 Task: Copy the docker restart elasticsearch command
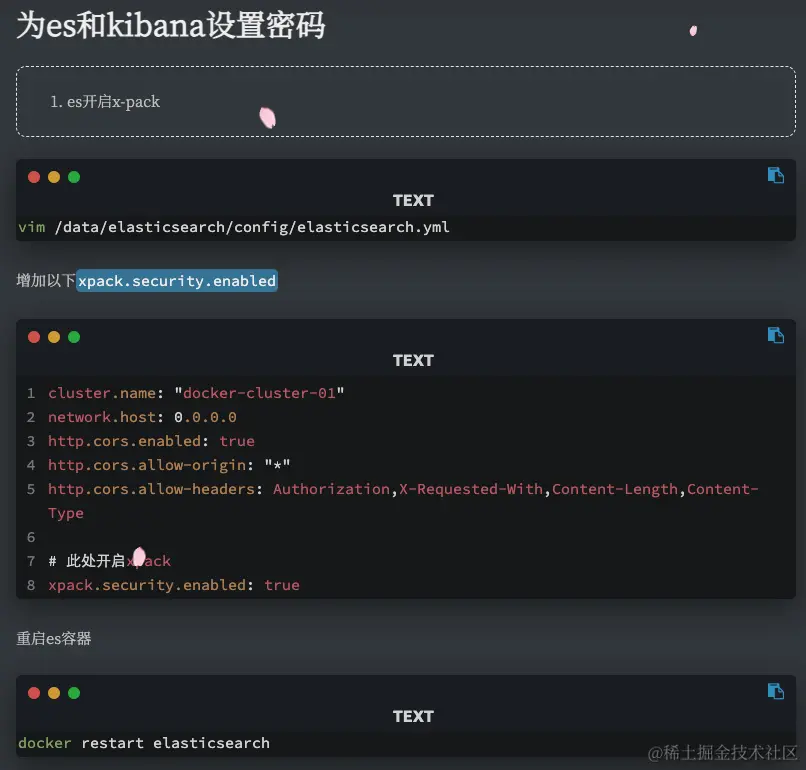[x=776, y=691]
